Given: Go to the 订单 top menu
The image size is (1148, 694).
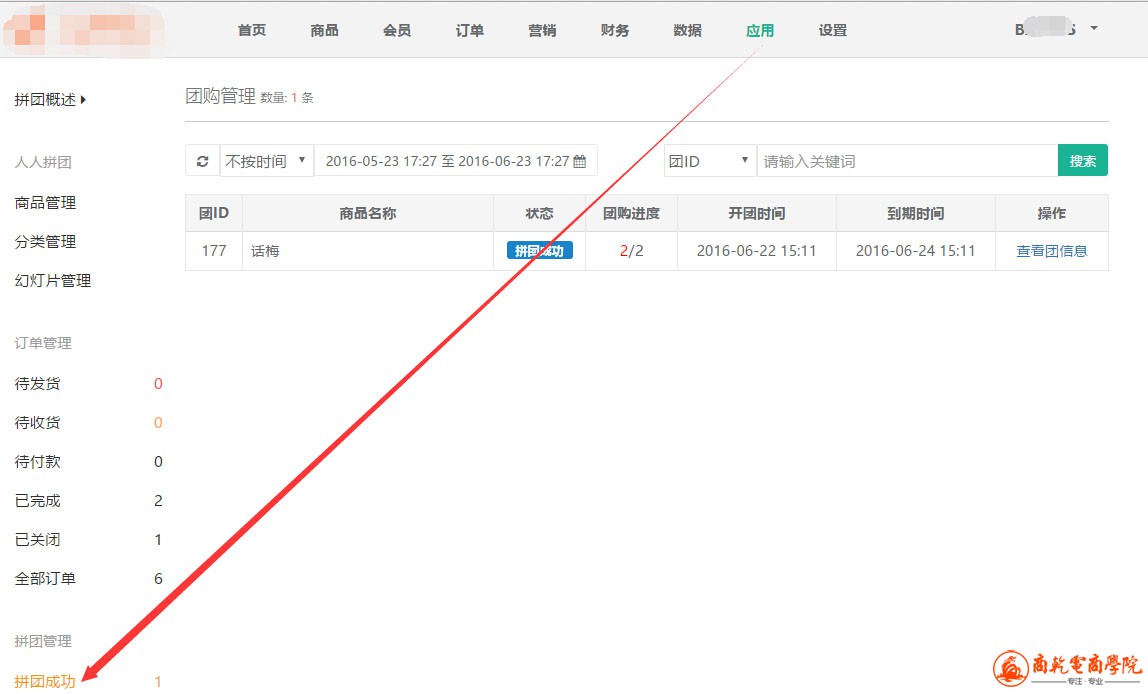Looking at the screenshot, I should (469, 30).
